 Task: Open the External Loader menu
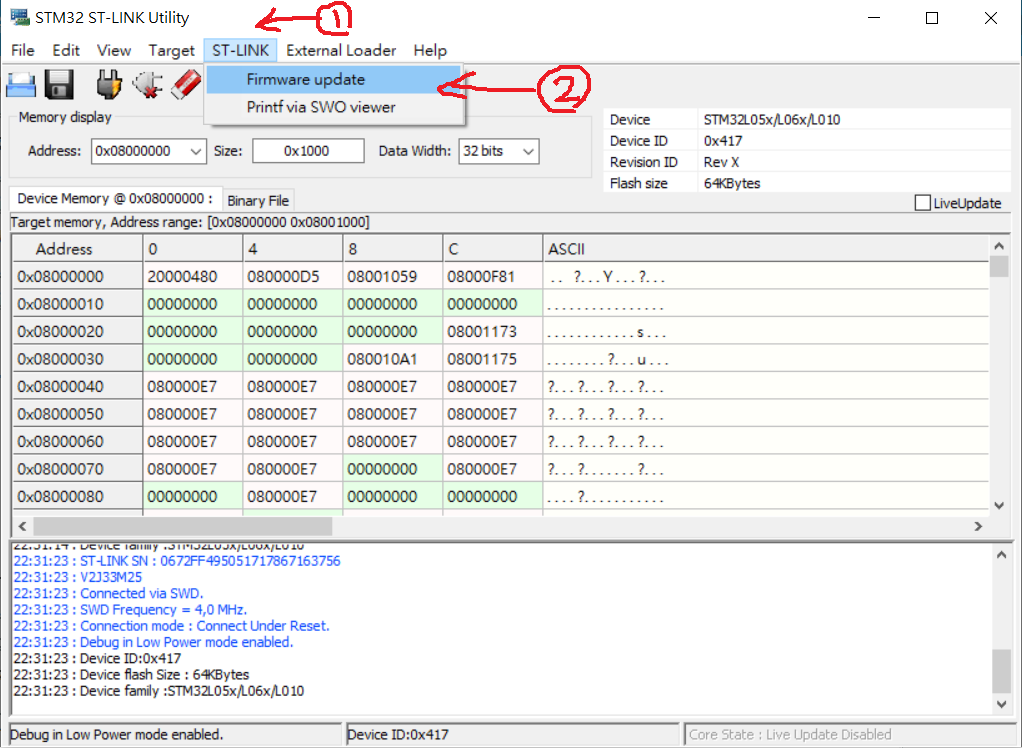(x=341, y=50)
